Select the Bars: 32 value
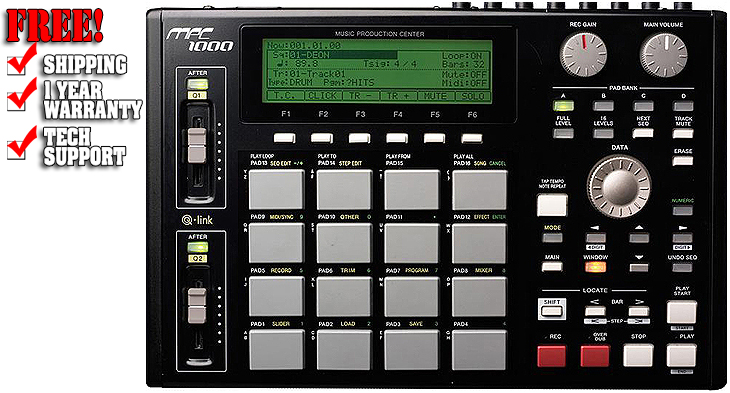Screen dimensions: 730x393 tap(478, 64)
